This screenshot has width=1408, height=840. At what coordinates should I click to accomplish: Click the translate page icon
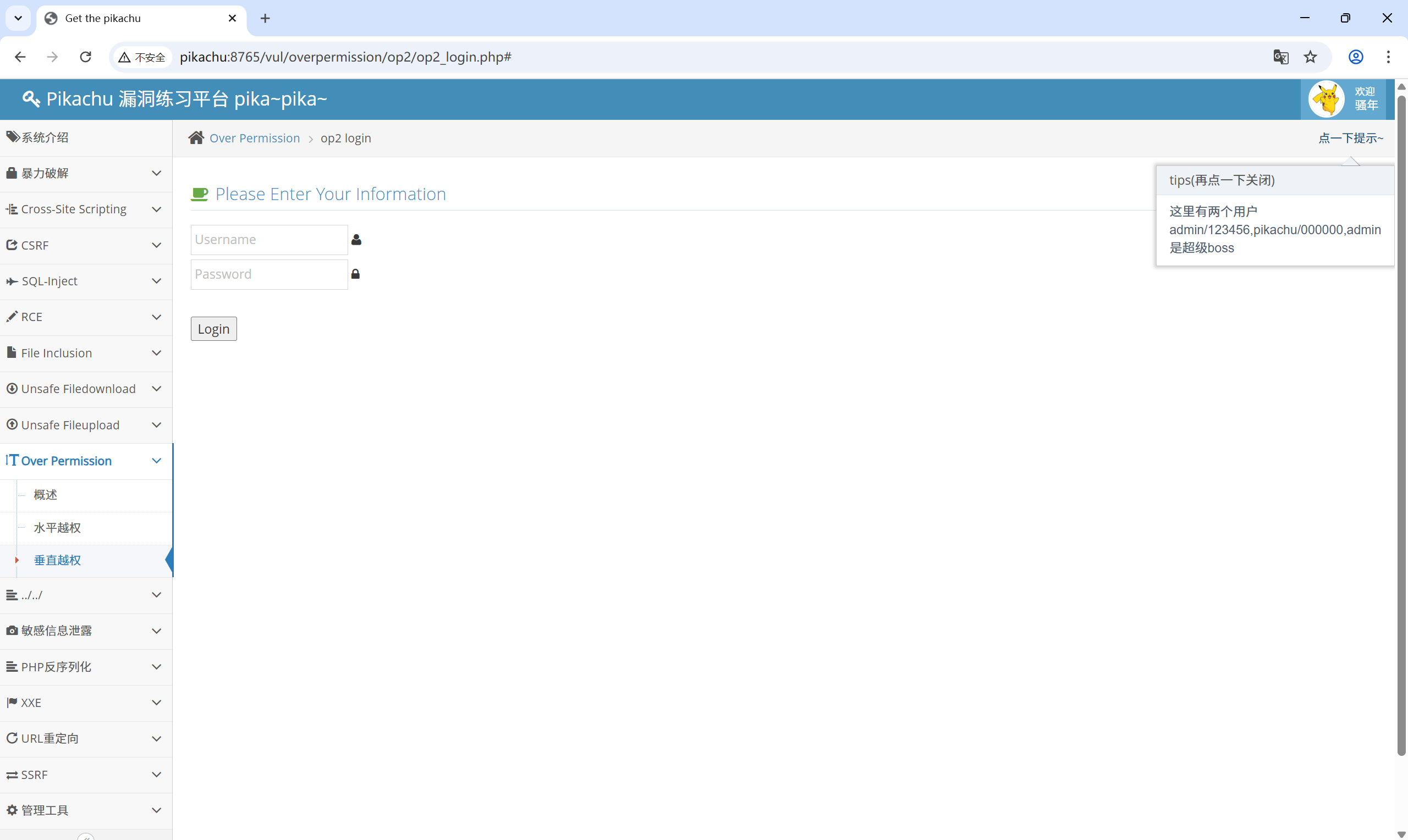coord(1280,57)
